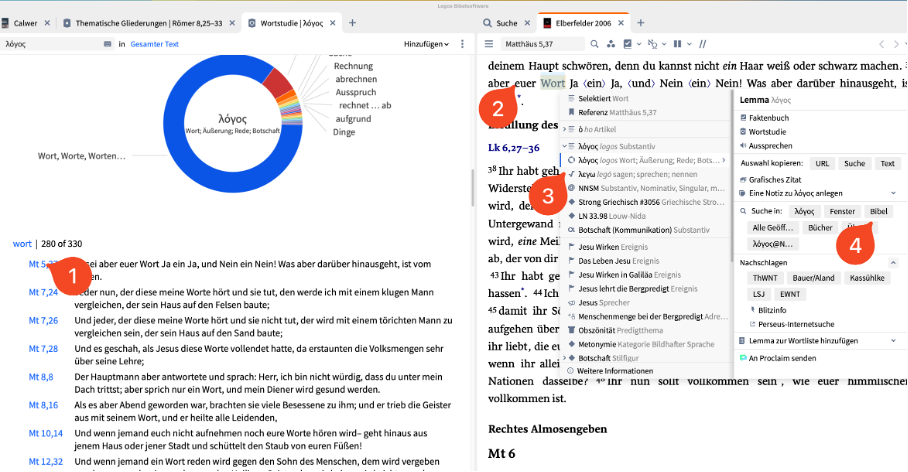
Task: Expand Eine Notiz zu λόγος anlegen options
Action: click(894, 193)
